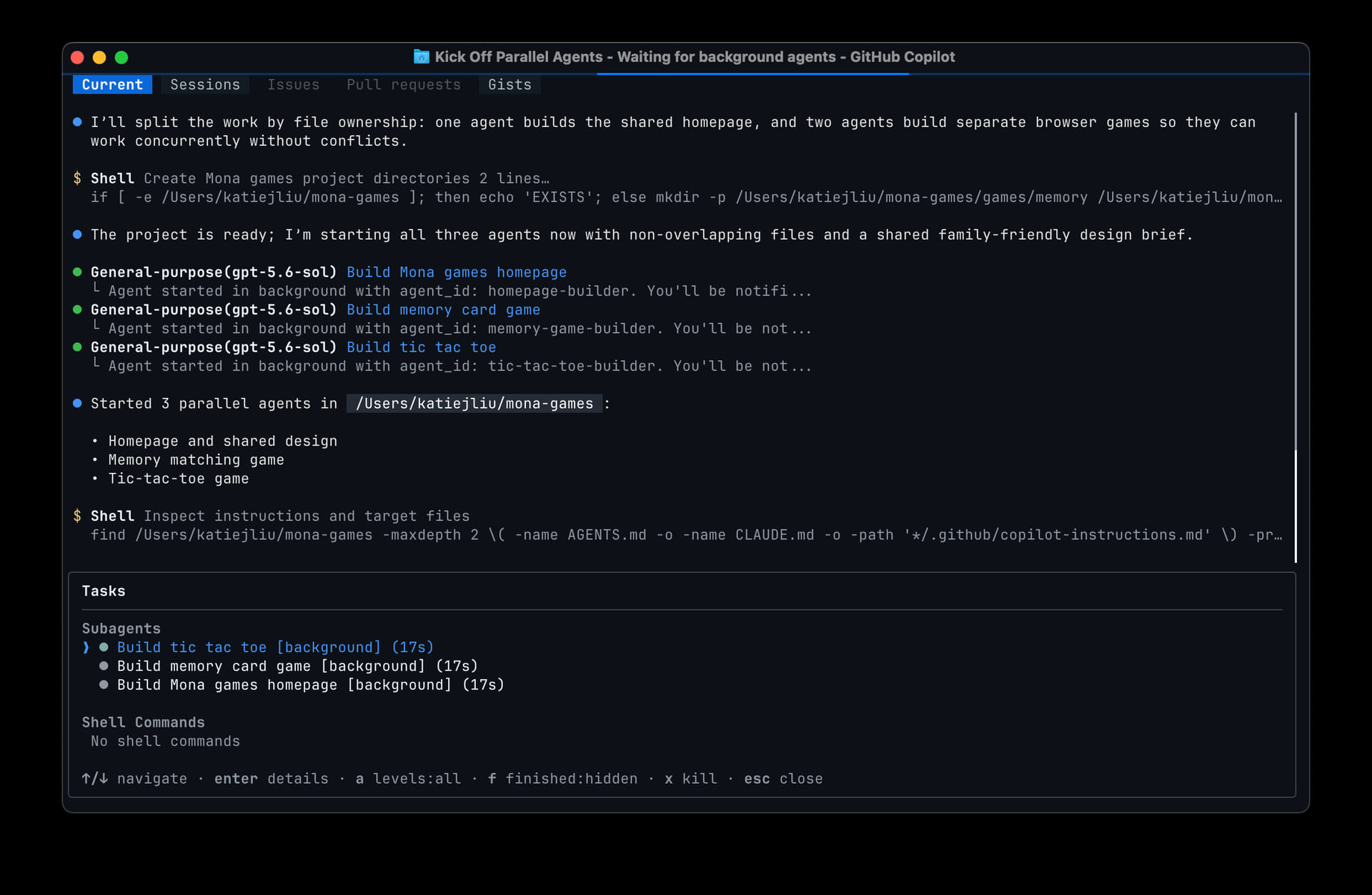Select the Build Mona games homepage subagent task
Screen dimensions: 1372x895
point(311,684)
